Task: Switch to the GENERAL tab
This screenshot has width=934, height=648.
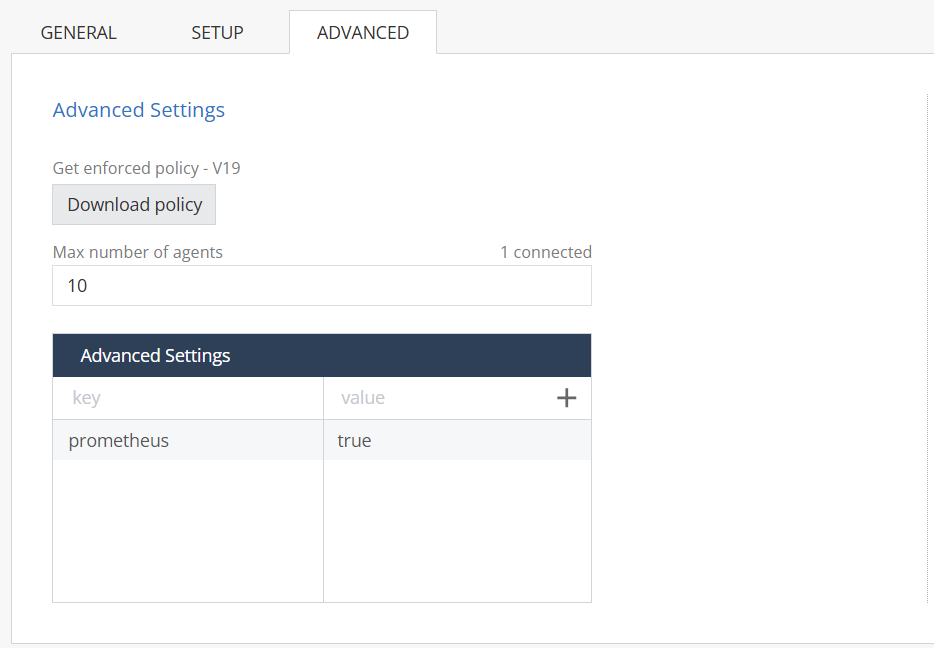Action: coord(78,32)
